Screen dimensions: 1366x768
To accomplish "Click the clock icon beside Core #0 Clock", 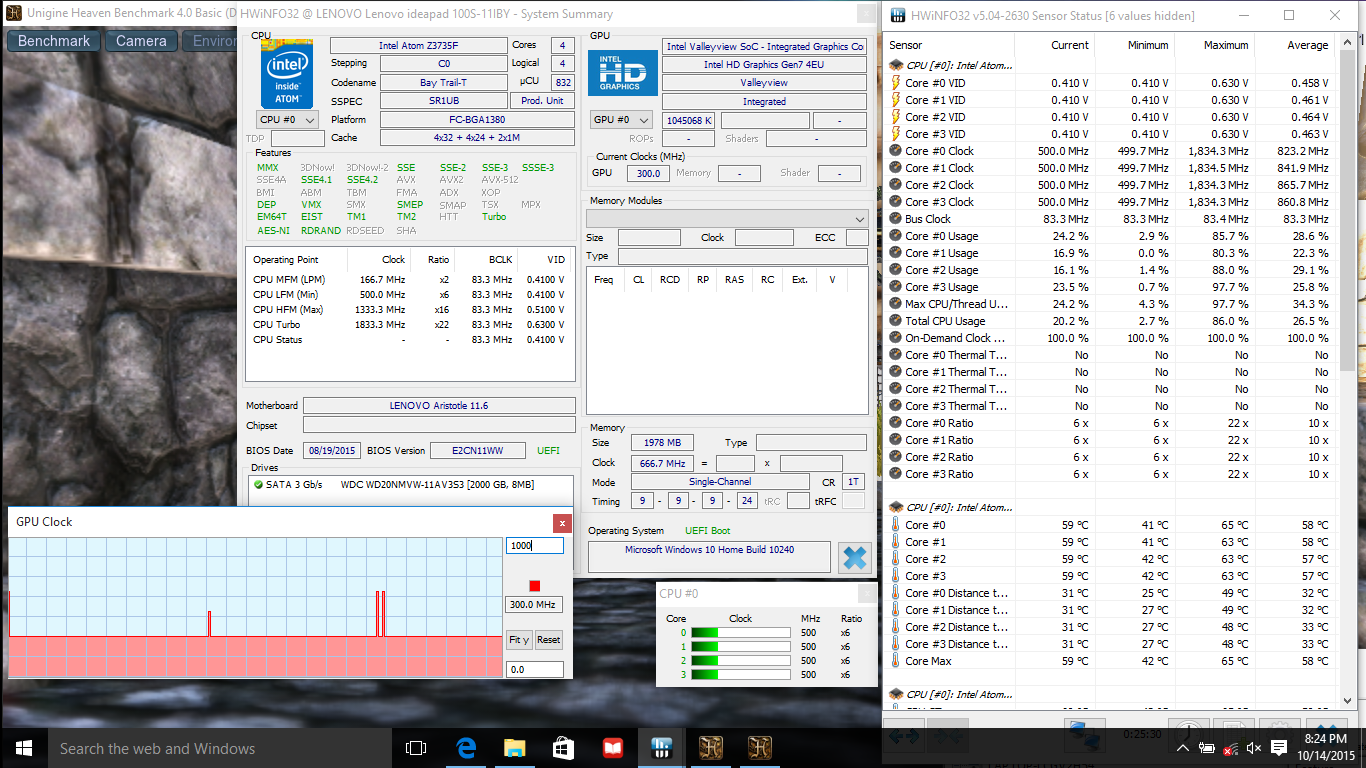I will [896, 151].
